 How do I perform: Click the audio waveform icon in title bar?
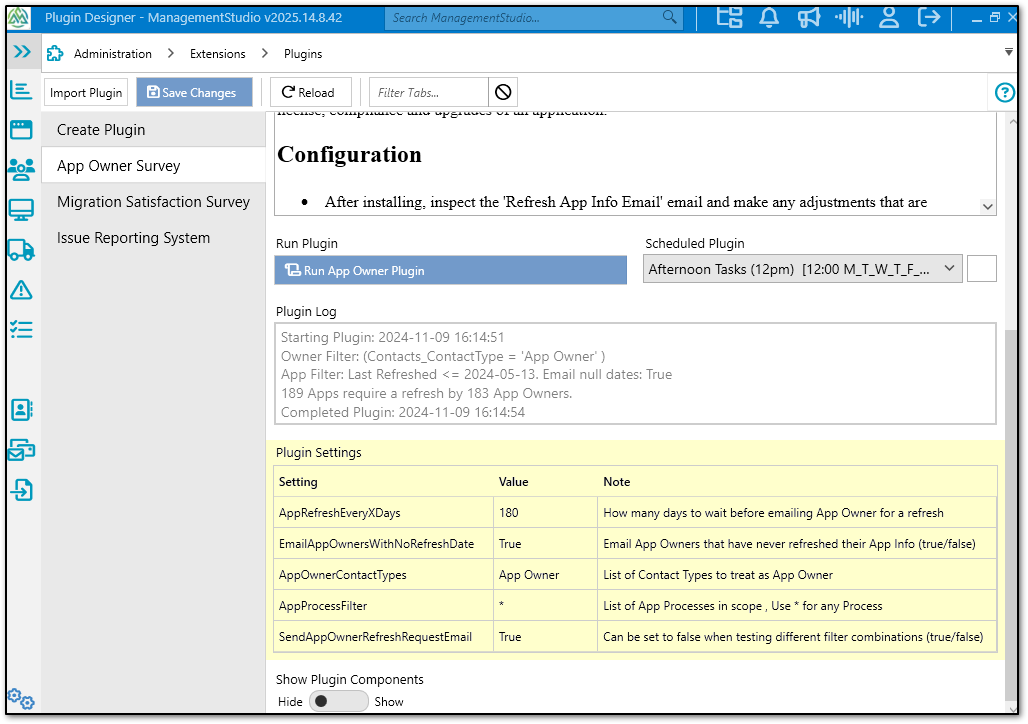[849, 17]
